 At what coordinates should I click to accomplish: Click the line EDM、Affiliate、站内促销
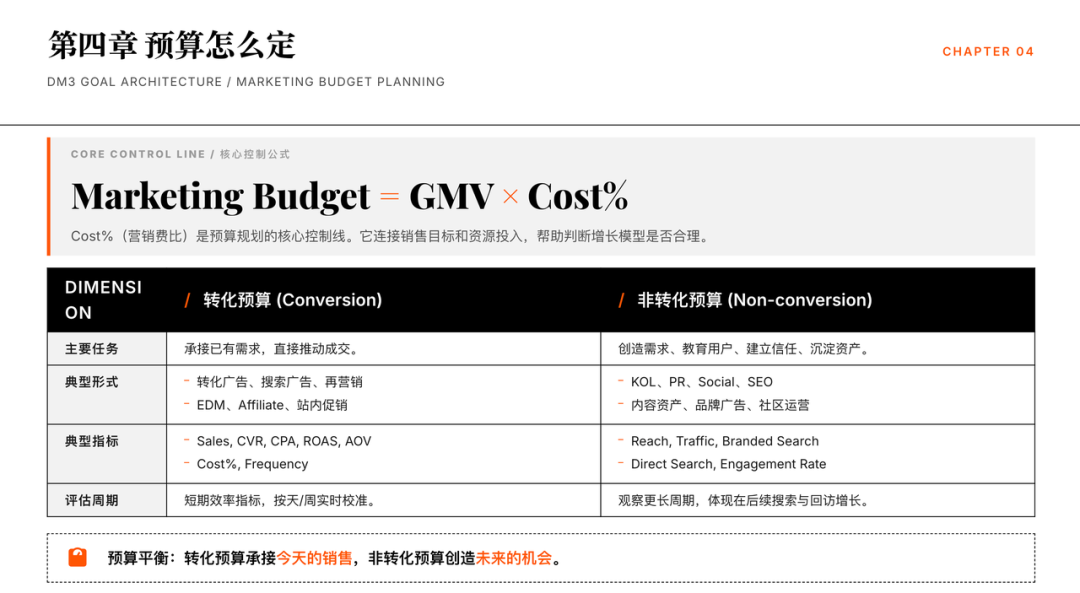click(x=272, y=406)
